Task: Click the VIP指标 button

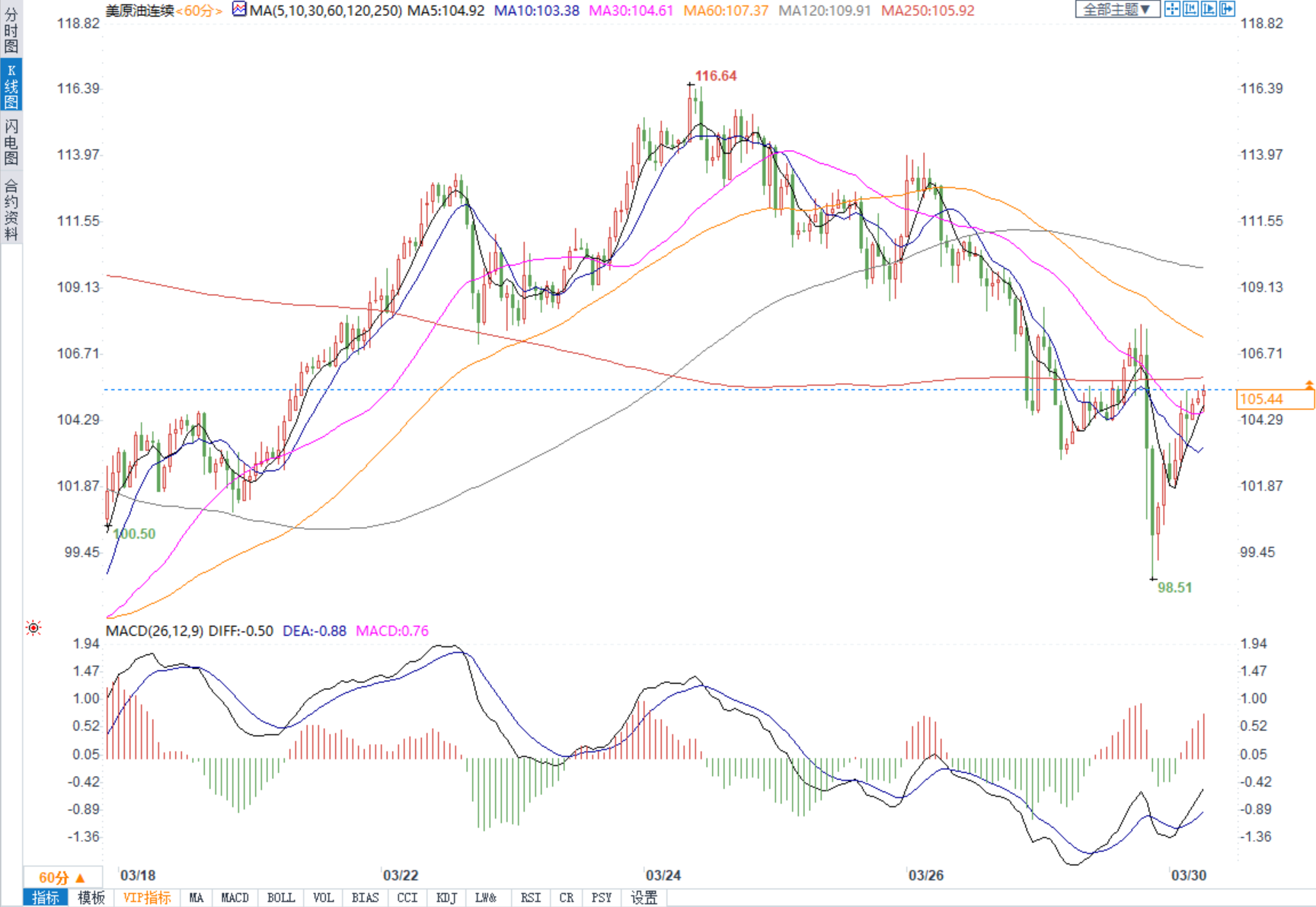Action: pyautogui.click(x=147, y=898)
